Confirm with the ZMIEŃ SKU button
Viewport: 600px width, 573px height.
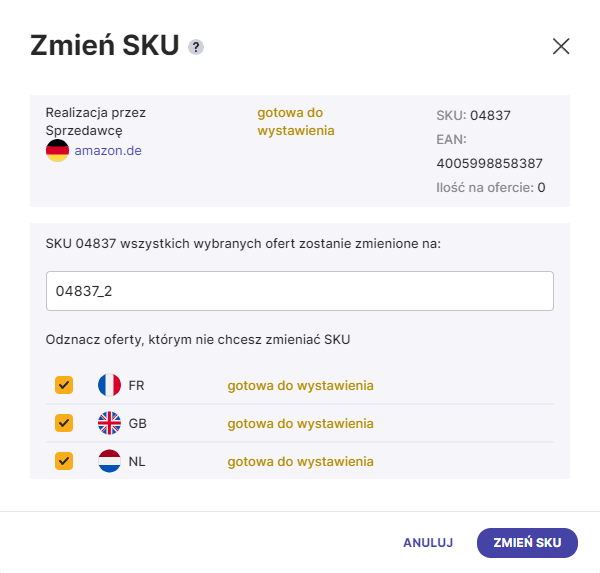(x=527, y=542)
